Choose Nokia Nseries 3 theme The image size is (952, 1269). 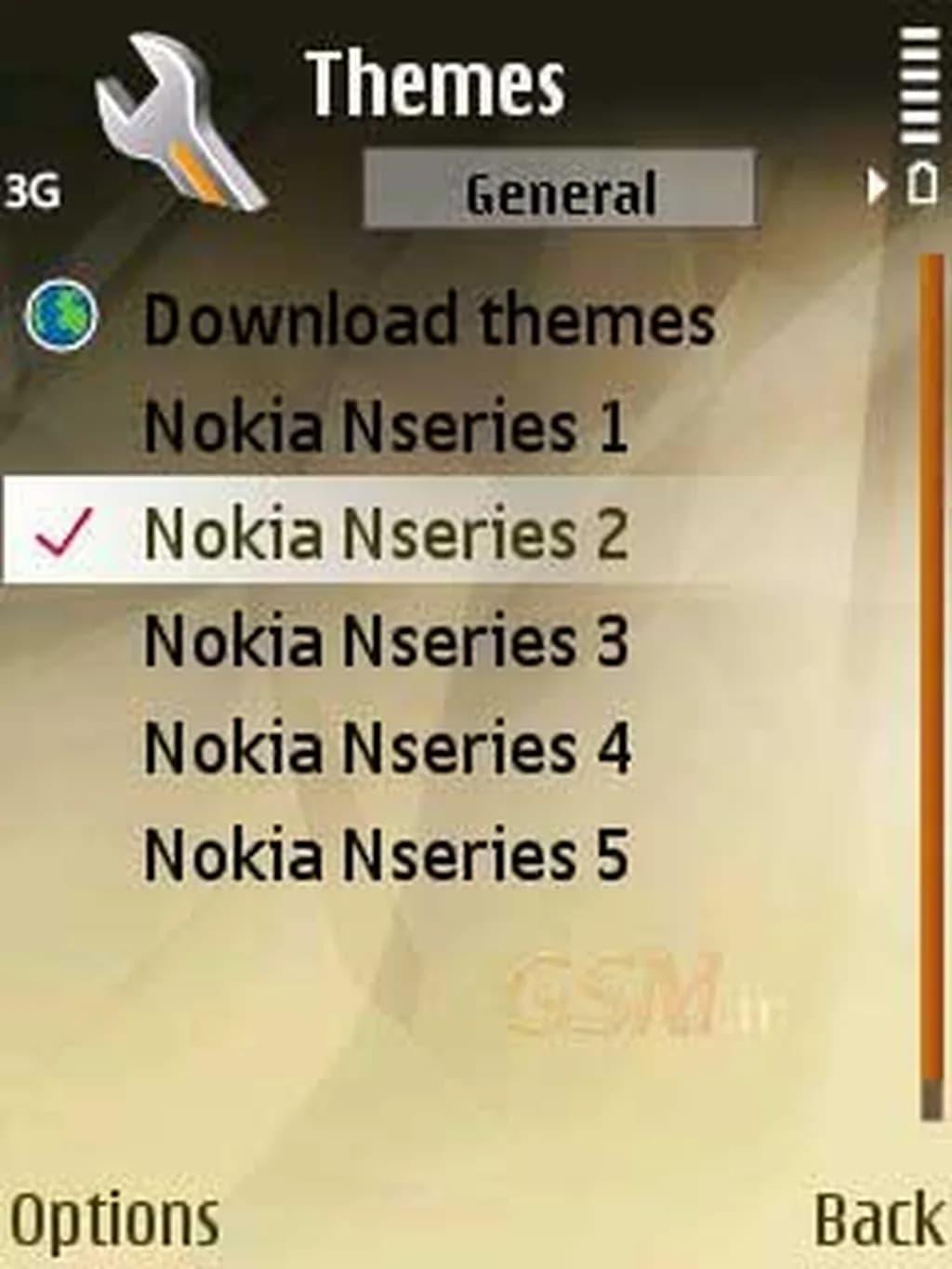(387, 640)
